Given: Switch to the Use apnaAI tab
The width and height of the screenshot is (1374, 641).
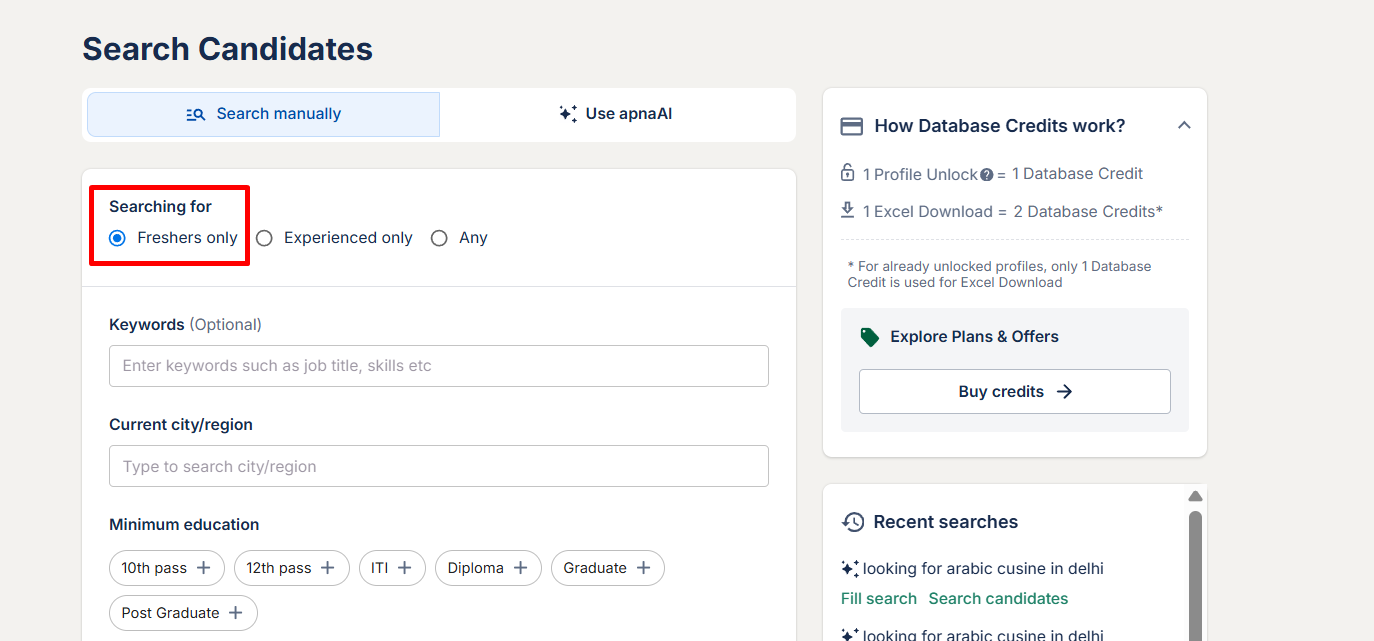Looking at the screenshot, I should [x=616, y=114].
